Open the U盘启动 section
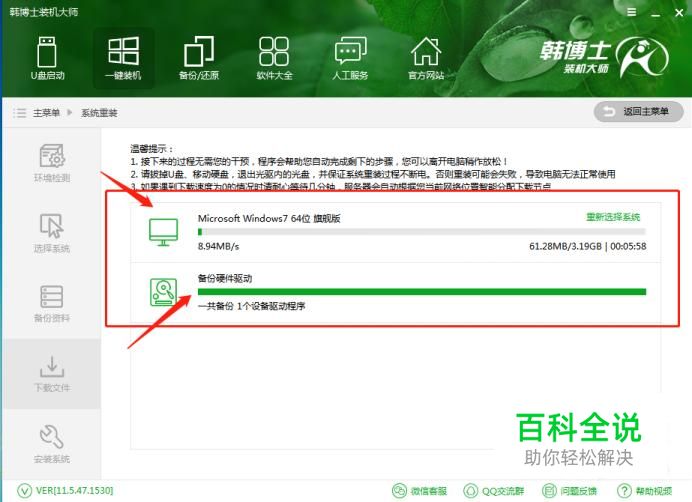 coord(47,58)
